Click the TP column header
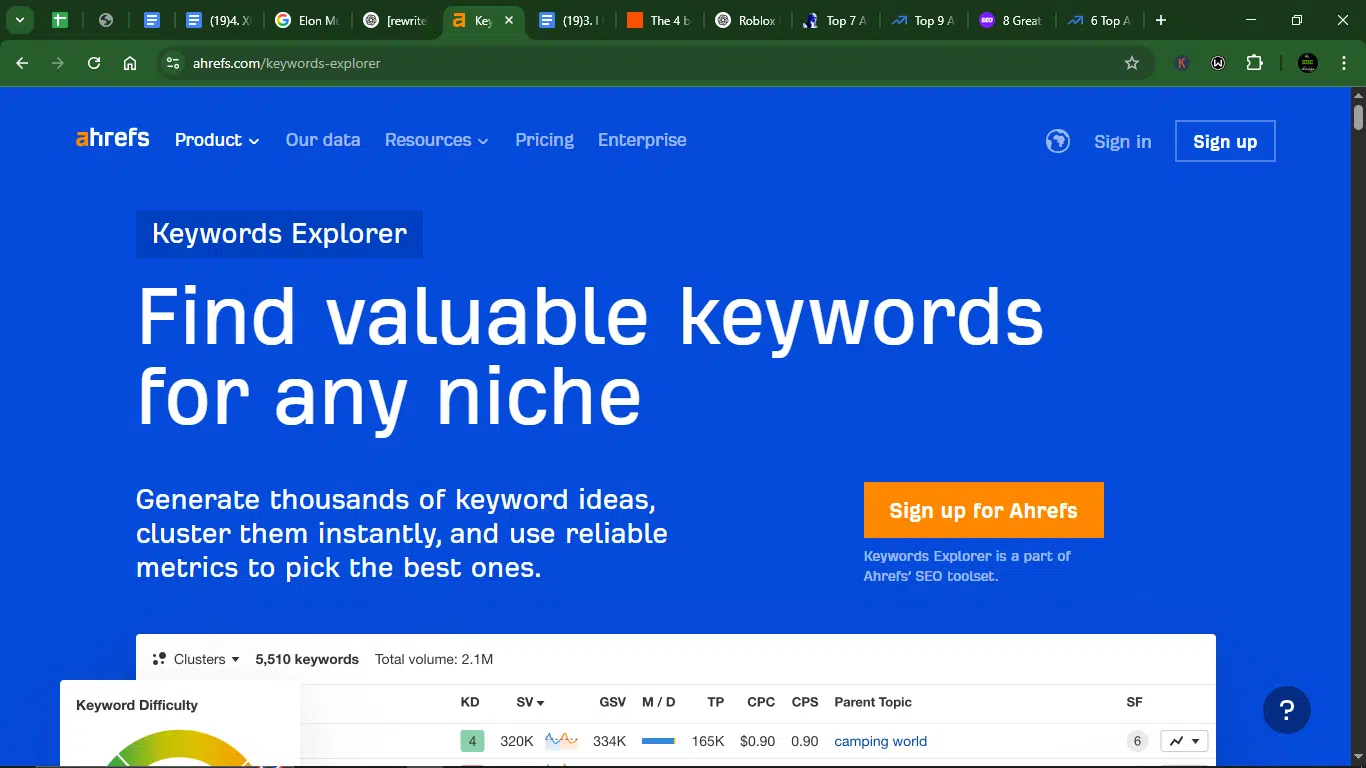1366x768 pixels. click(x=715, y=702)
